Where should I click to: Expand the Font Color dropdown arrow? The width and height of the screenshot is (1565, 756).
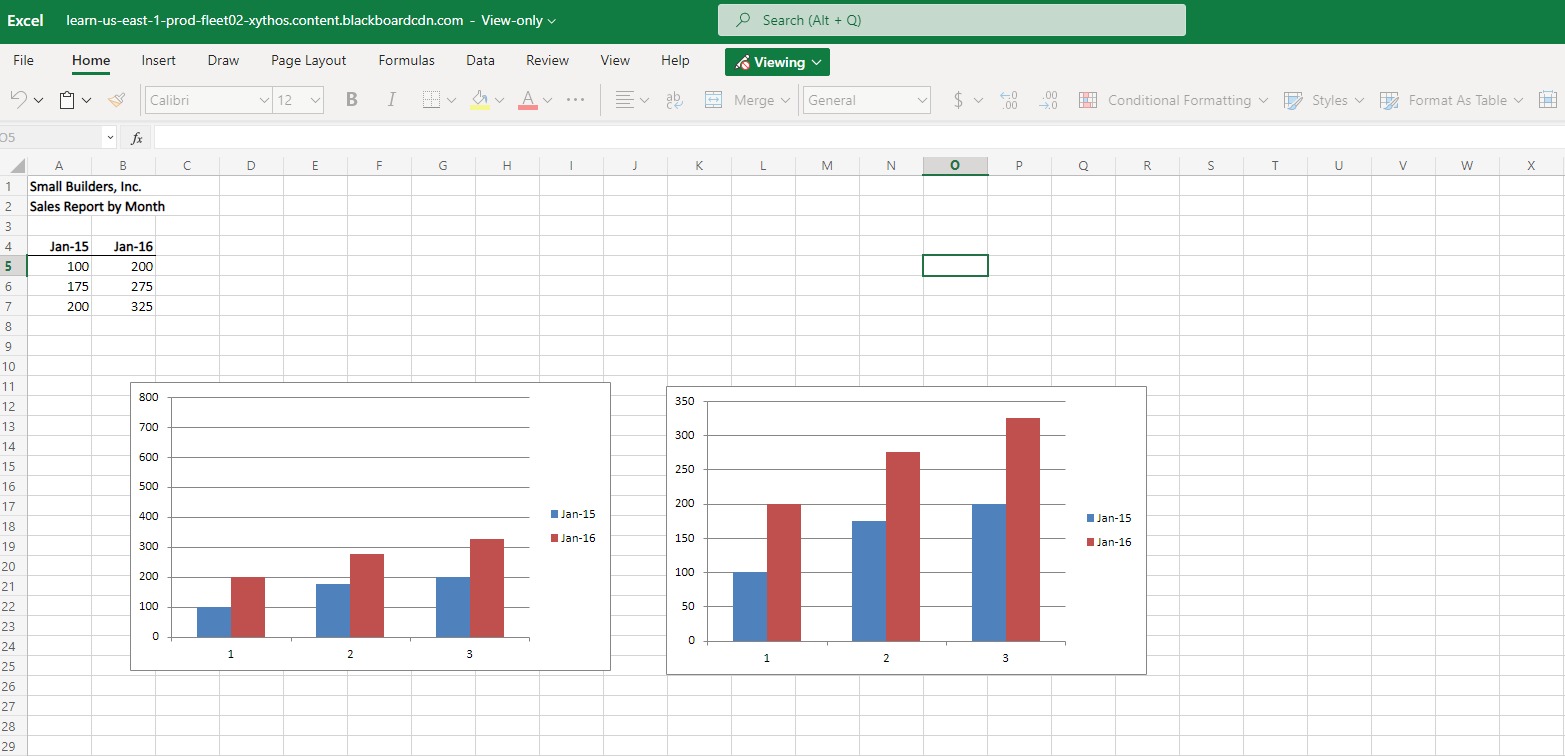pyautogui.click(x=548, y=100)
